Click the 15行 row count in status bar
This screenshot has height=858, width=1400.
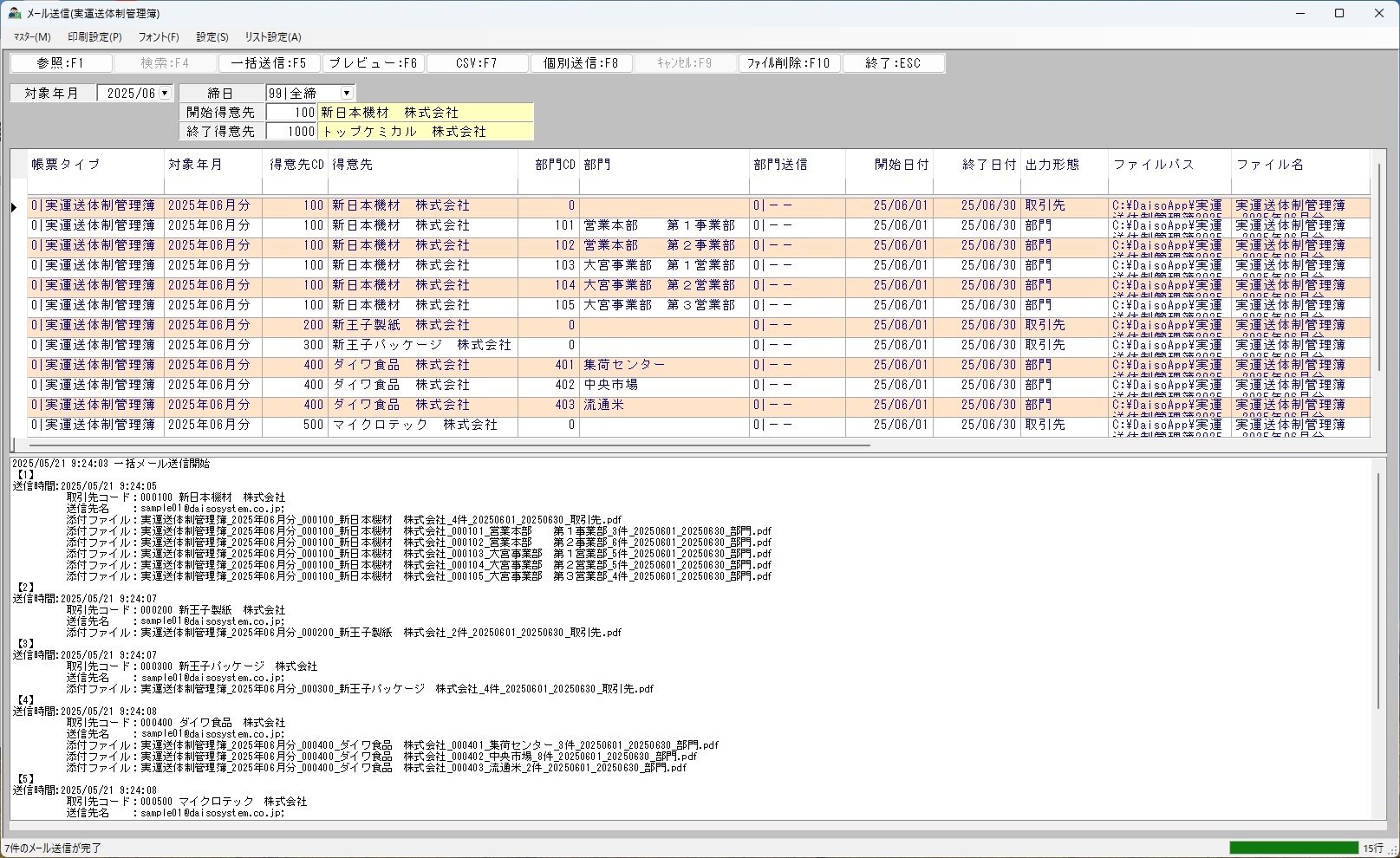[x=1373, y=848]
